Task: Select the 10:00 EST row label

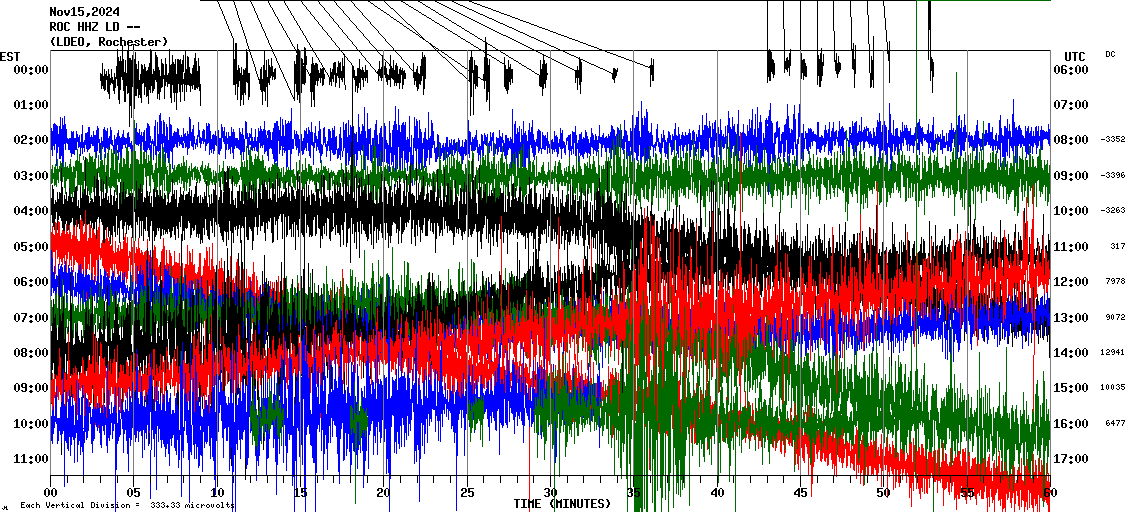Action: 30,424
